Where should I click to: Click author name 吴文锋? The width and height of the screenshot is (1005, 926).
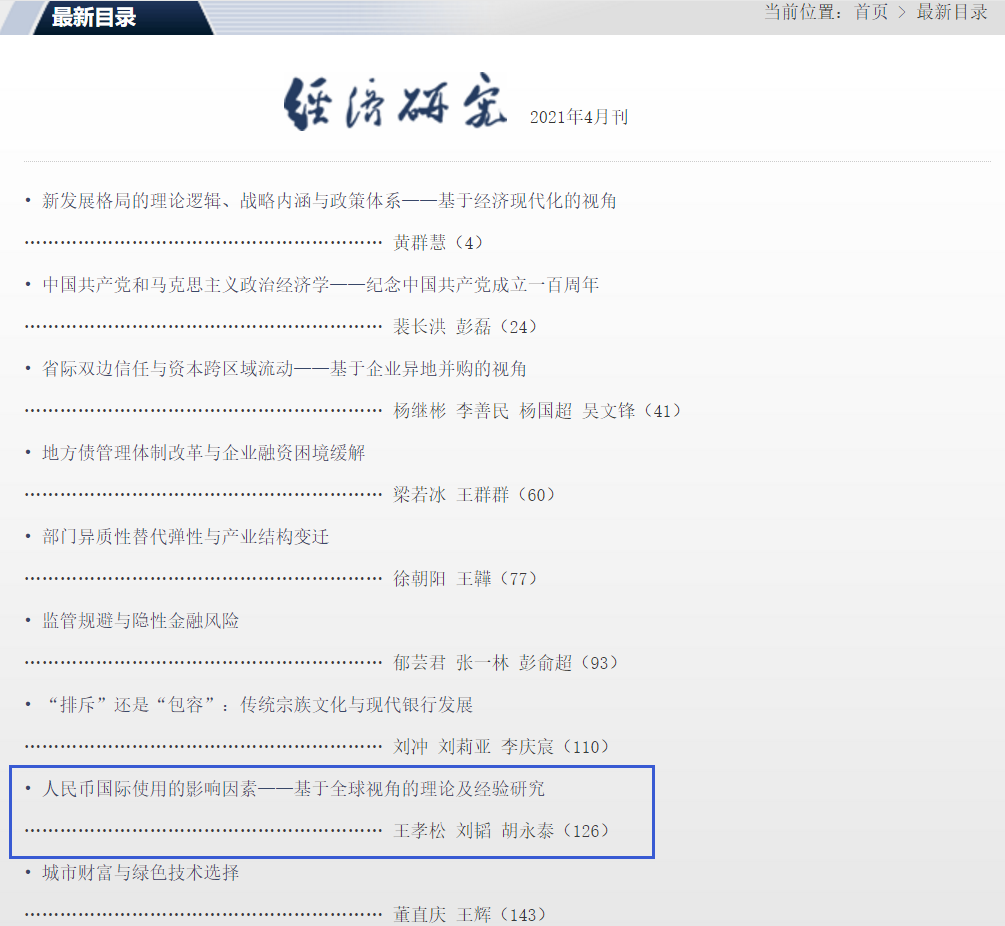click(x=608, y=411)
